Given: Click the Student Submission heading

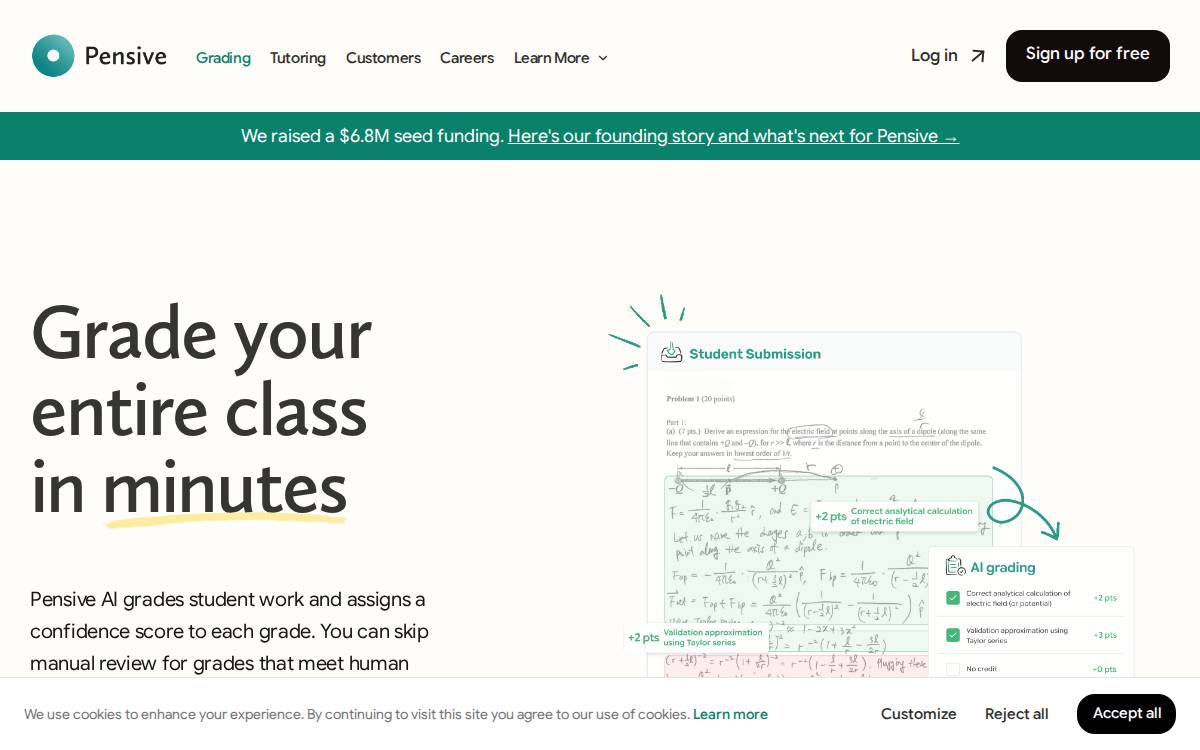Looking at the screenshot, I should point(755,354).
